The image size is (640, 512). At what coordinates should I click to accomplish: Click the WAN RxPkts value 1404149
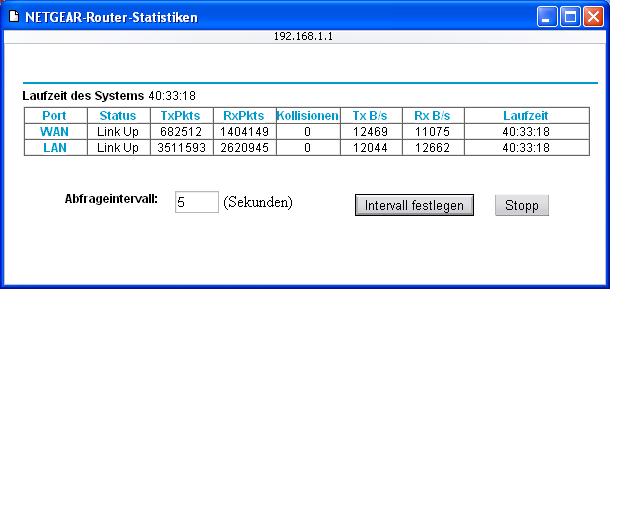[x=244, y=132]
